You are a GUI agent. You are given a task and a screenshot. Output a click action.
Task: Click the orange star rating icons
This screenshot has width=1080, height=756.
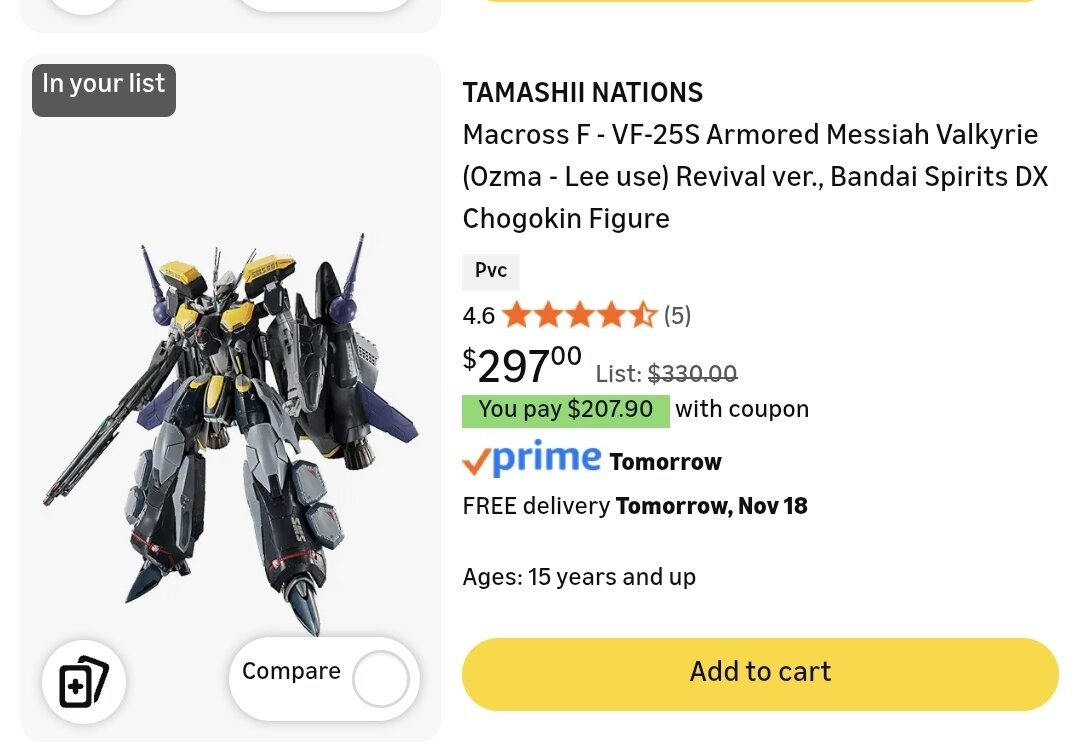(x=579, y=316)
